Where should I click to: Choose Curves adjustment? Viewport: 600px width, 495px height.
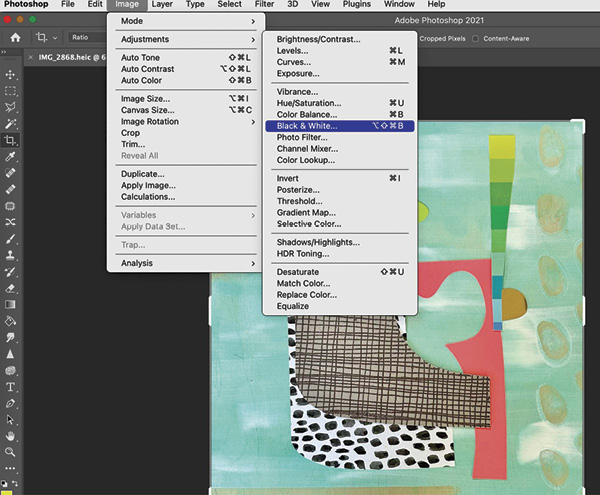[x=340, y=62]
